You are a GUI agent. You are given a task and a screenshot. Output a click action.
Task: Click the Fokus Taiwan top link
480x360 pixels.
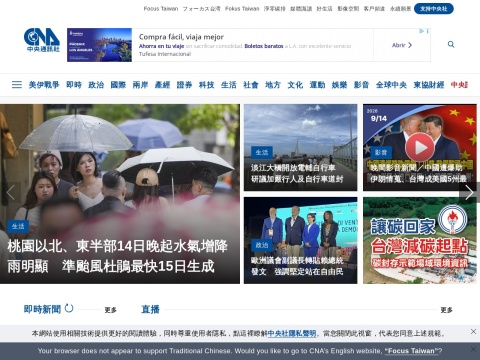(x=242, y=9)
